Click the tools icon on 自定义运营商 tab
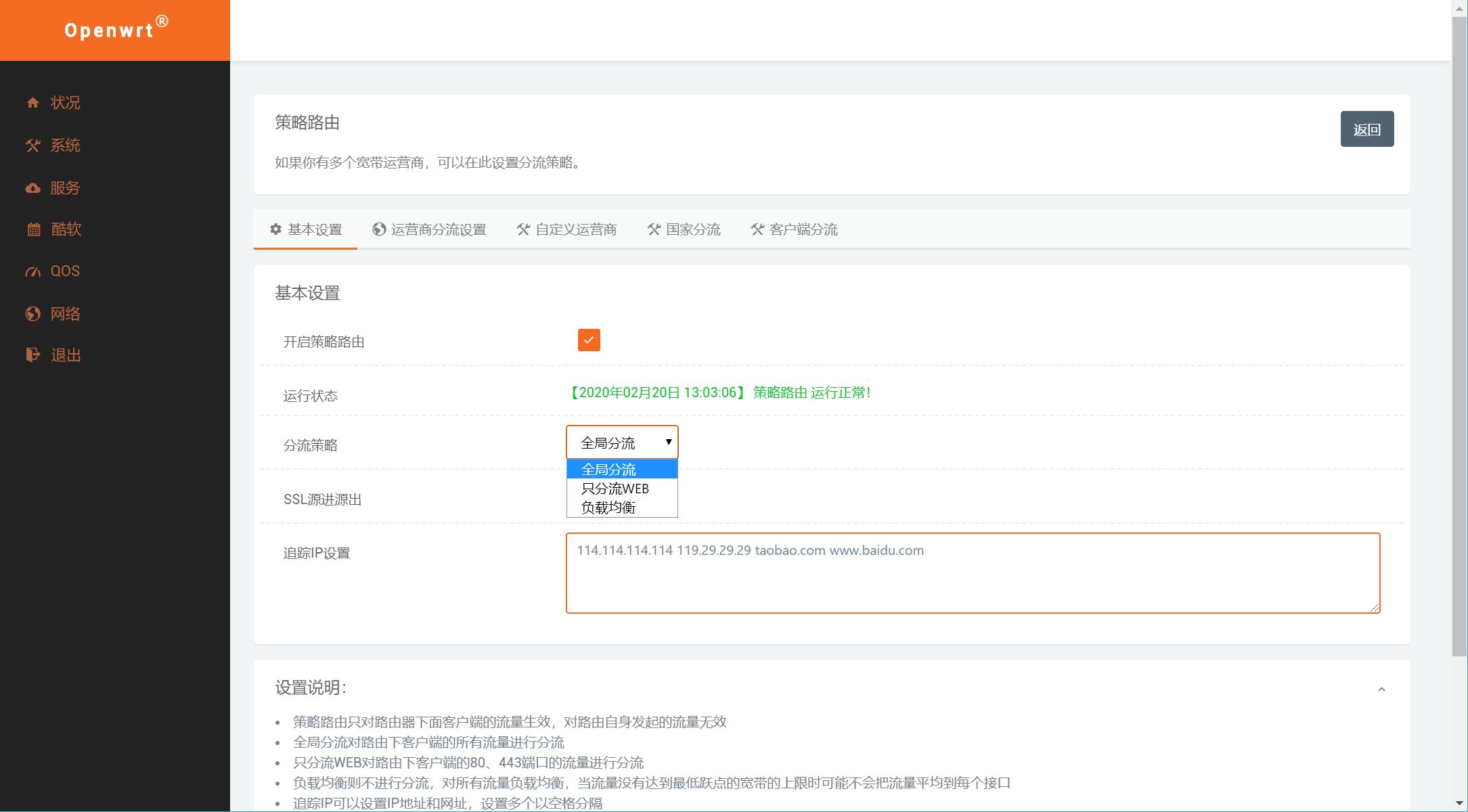Viewport: 1468px width, 812px height. click(523, 229)
